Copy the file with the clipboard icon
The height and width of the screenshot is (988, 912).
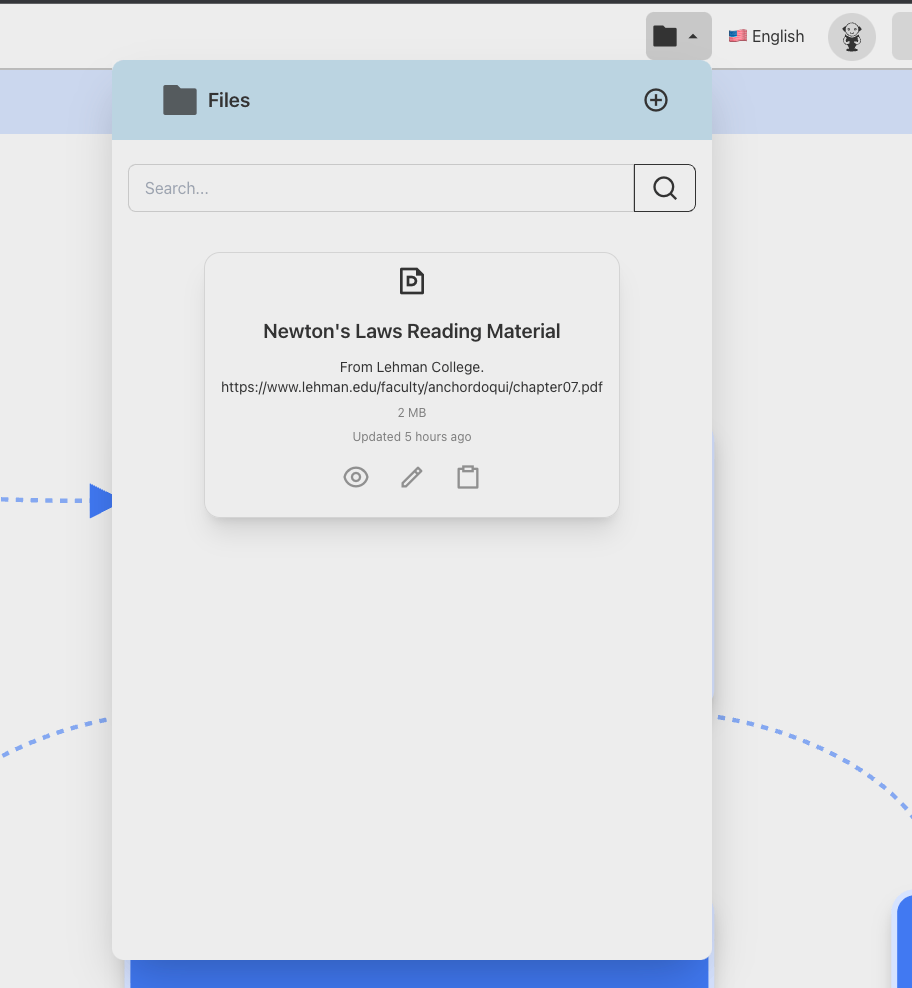pyautogui.click(x=468, y=478)
